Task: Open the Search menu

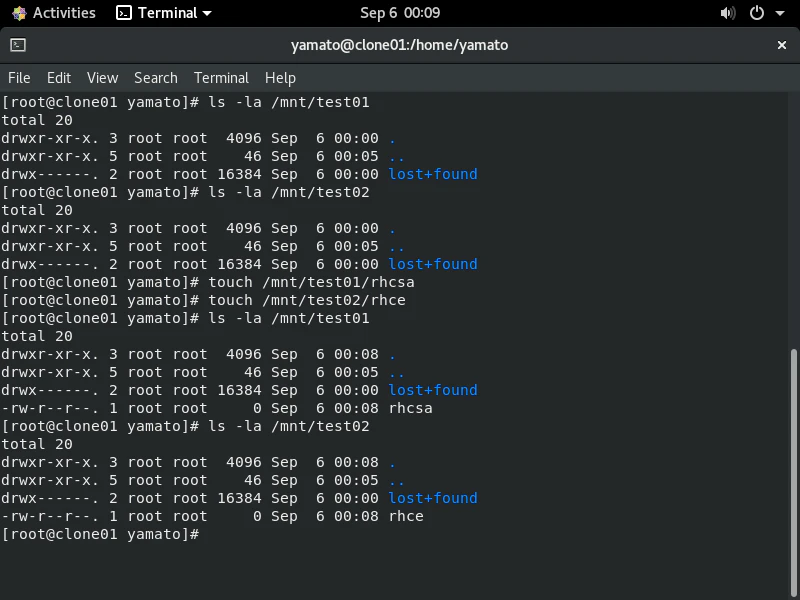Action: pos(156,78)
